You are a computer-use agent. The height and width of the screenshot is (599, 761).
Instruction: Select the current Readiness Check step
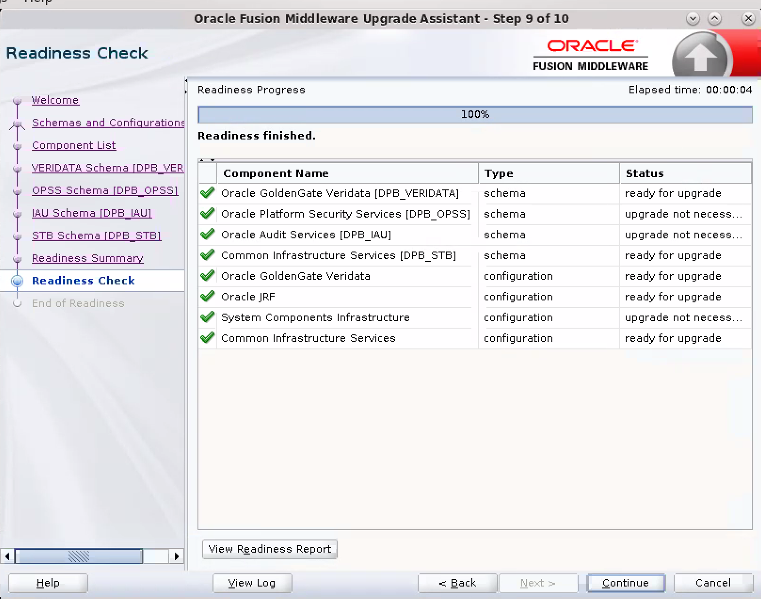click(x=83, y=281)
